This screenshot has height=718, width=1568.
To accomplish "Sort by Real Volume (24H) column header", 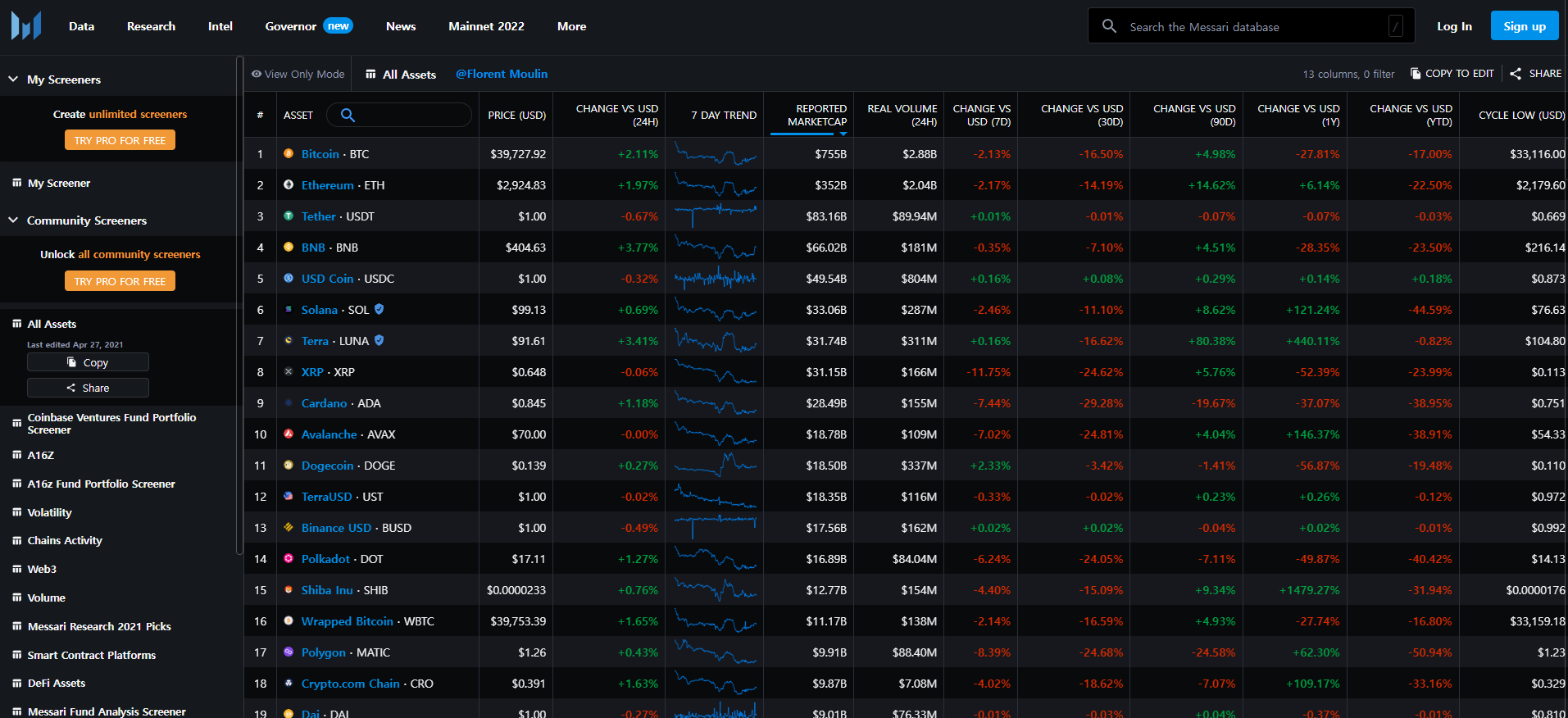I will pos(902,115).
